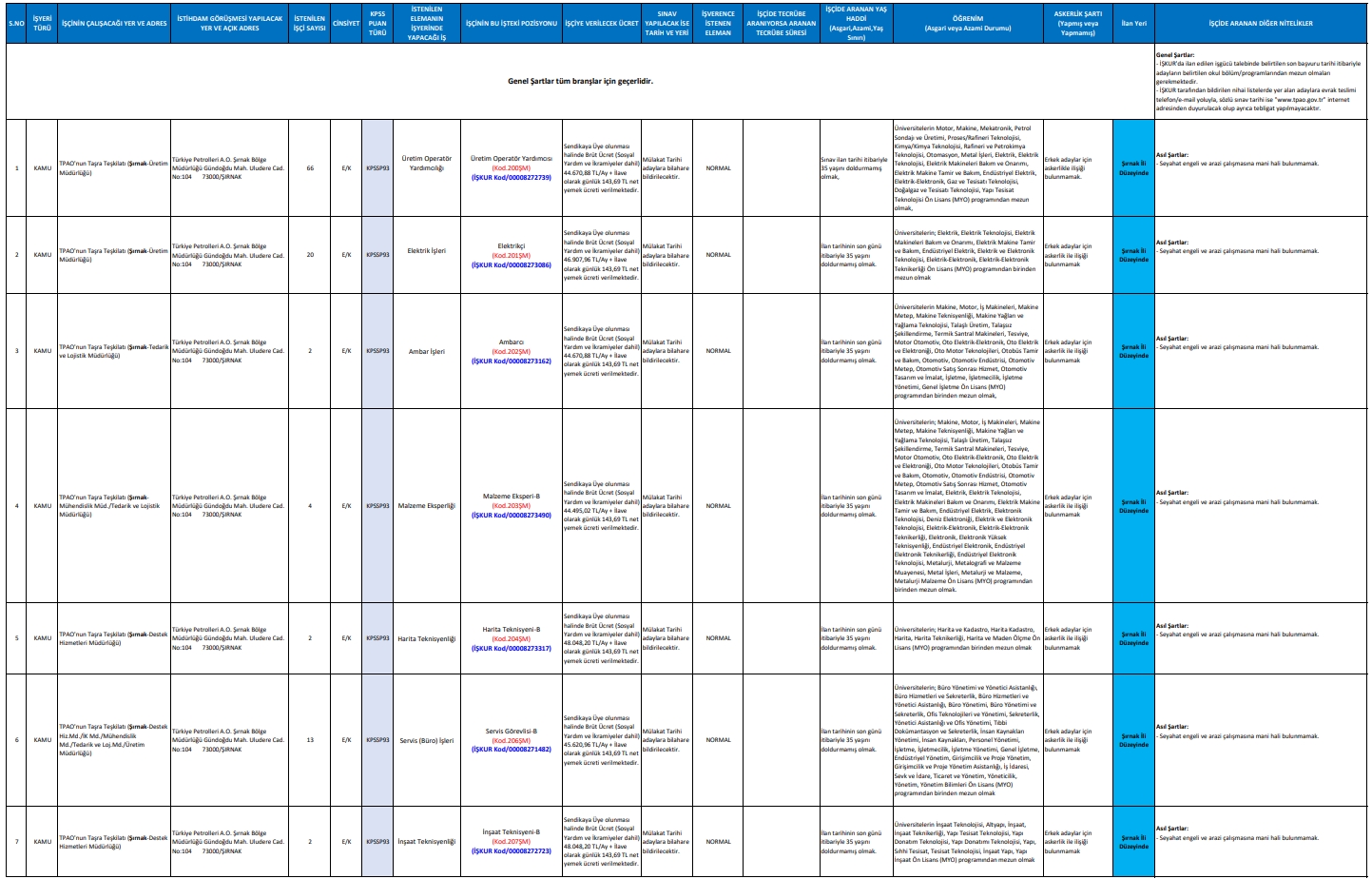1372x879 pixels.
Task: Open İnşaat Teknisyeni-B İŞKUR Kod/00008272723 link
Action: (512, 851)
